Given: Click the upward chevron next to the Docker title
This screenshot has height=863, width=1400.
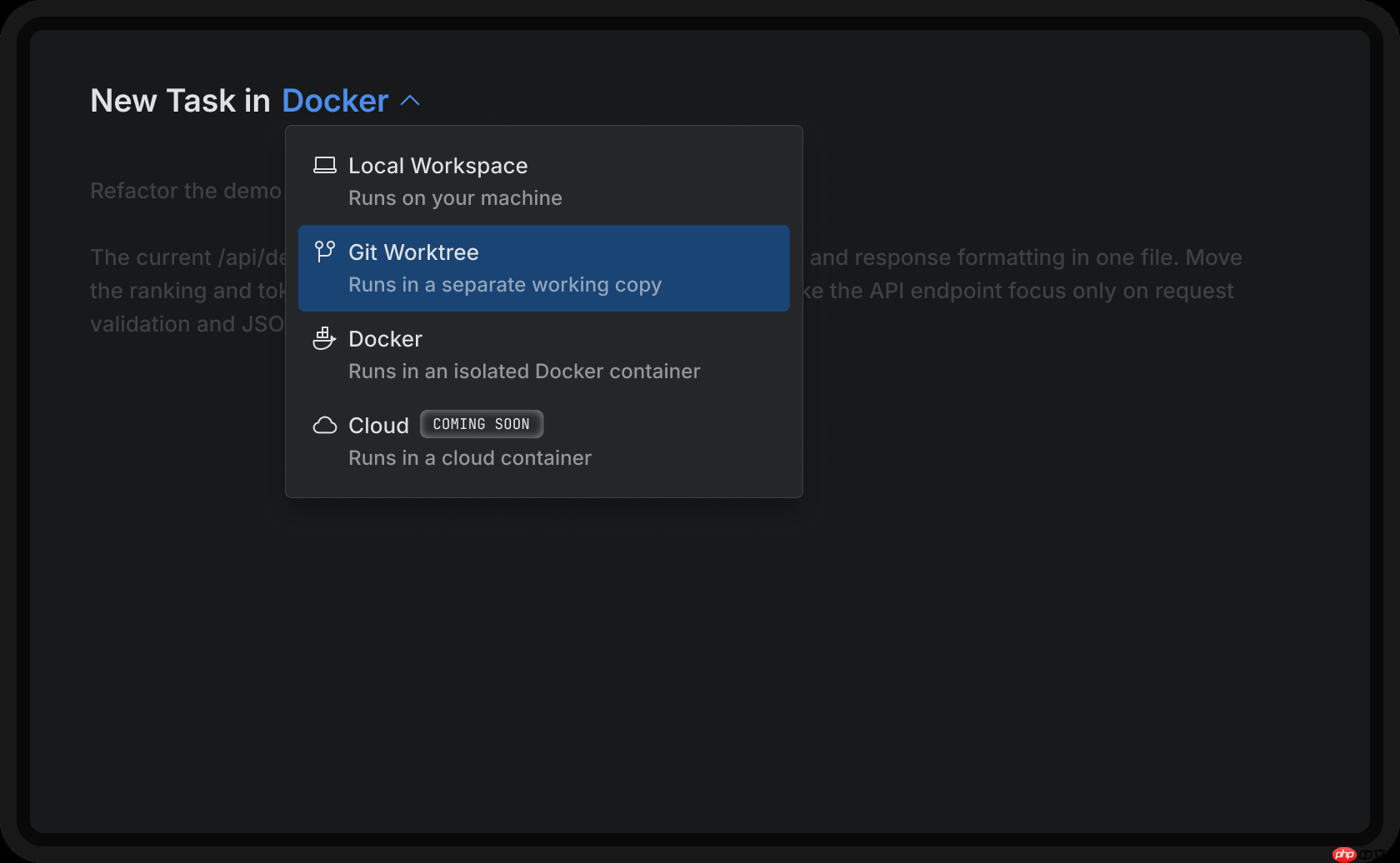Looking at the screenshot, I should 409,99.
